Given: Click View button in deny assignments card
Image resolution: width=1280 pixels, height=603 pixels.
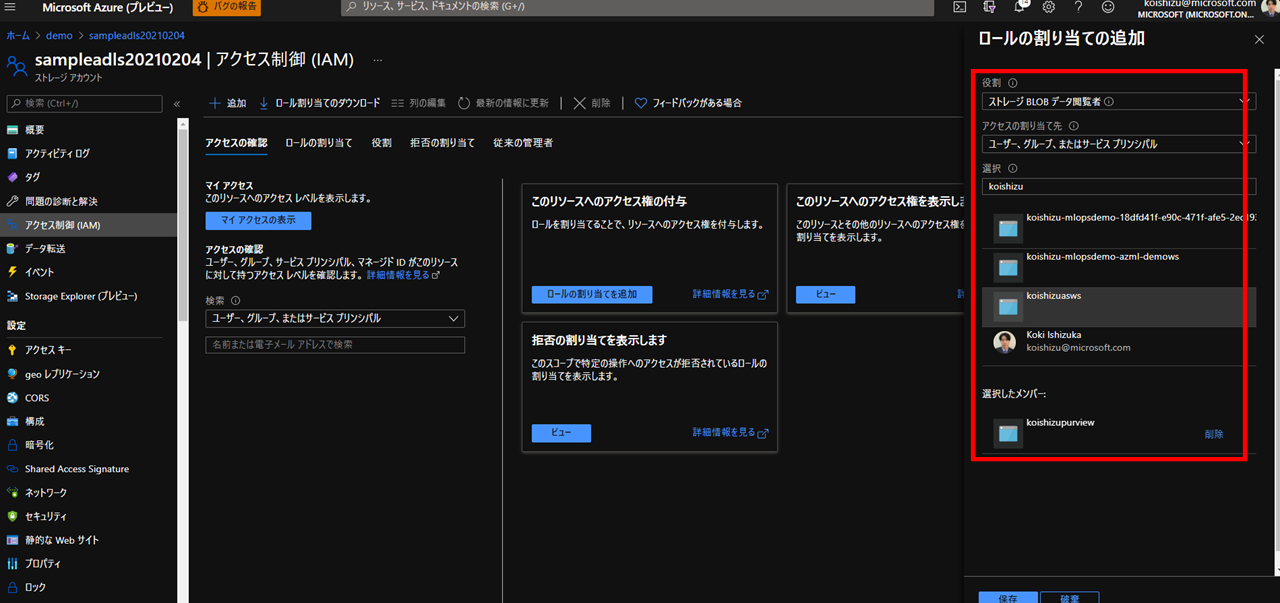Looking at the screenshot, I should click(561, 433).
